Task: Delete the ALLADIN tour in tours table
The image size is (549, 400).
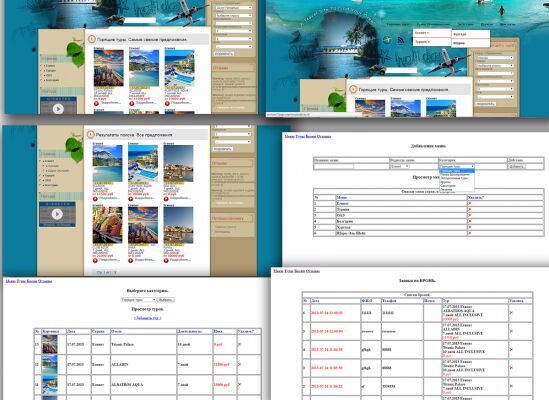Action: (239, 365)
